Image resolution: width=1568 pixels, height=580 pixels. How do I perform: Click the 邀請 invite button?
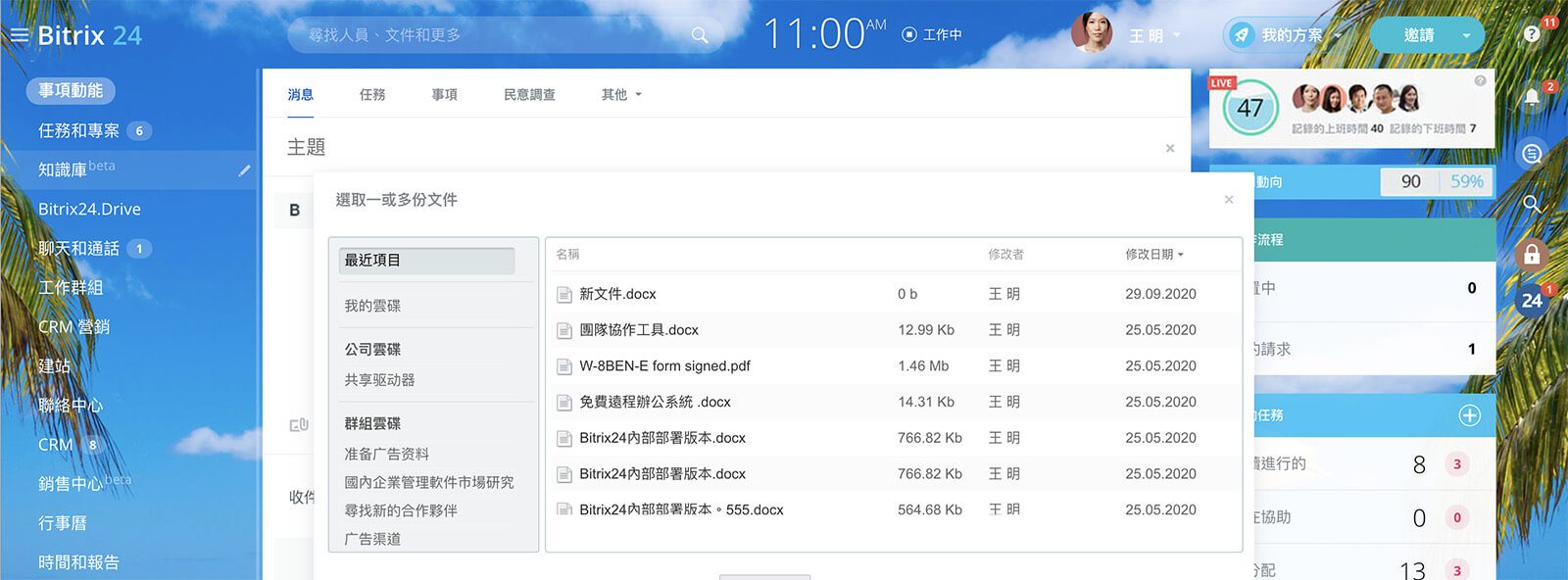[1419, 35]
